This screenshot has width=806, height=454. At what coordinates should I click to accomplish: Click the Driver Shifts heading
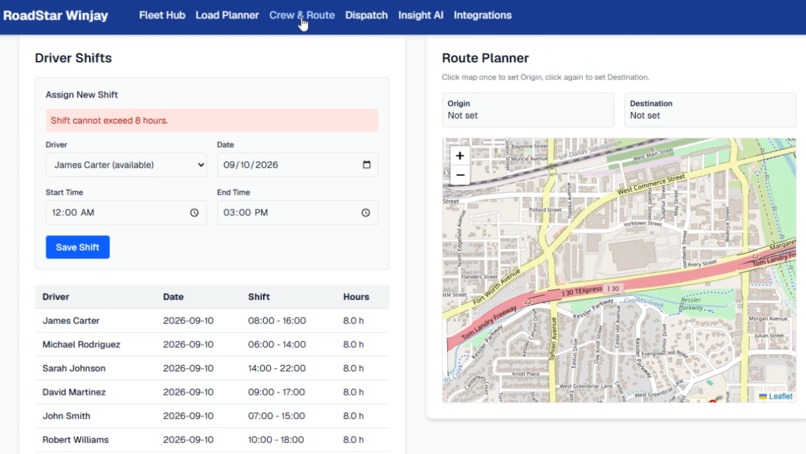click(x=74, y=58)
